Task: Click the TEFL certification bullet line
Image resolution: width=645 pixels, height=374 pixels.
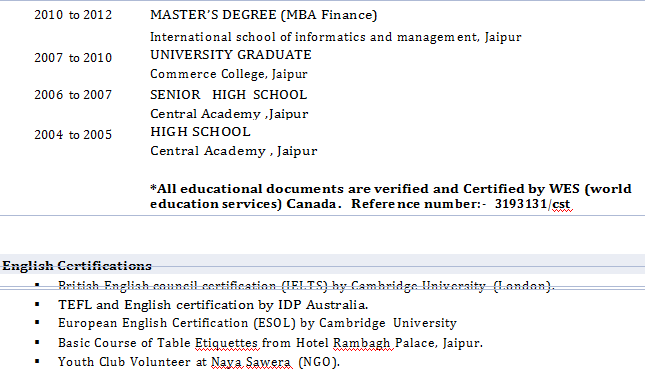Action: pos(213,305)
